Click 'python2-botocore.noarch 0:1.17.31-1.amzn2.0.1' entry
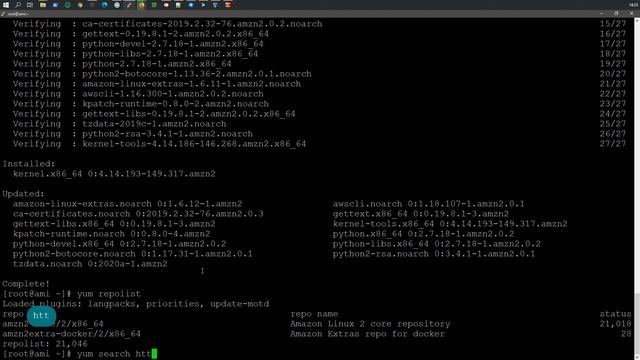The width and height of the screenshot is (640, 360). pos(133,254)
